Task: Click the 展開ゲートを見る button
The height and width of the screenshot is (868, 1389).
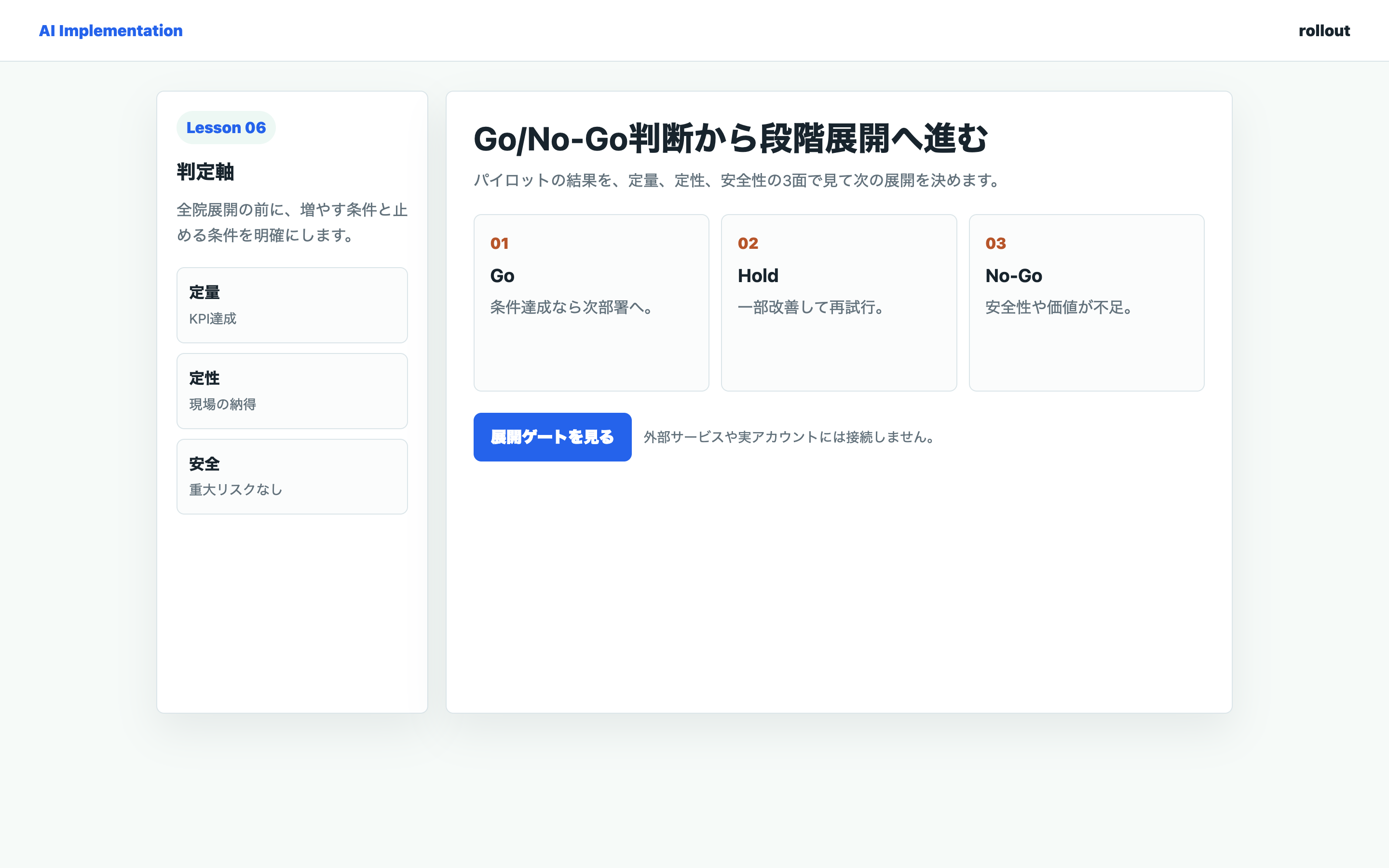Action: coord(552,437)
